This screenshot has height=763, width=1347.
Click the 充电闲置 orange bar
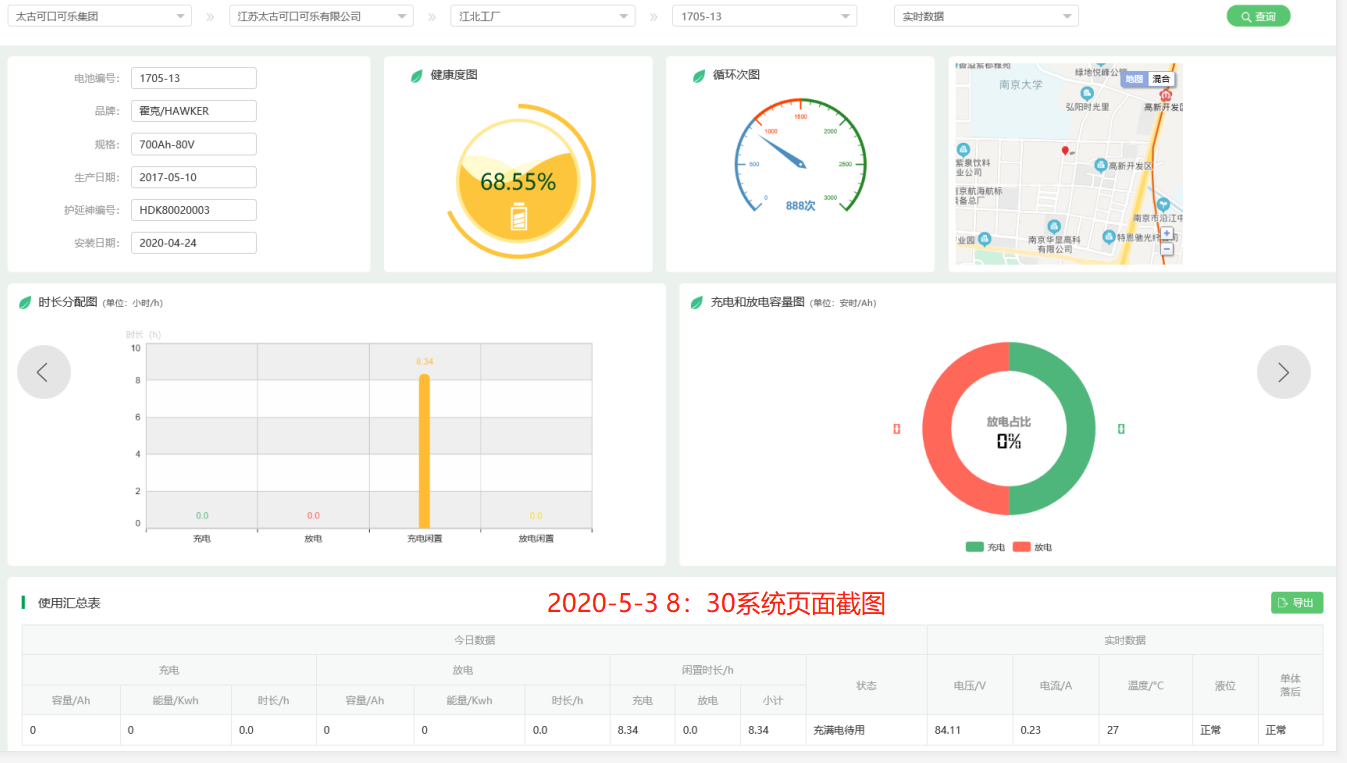424,450
